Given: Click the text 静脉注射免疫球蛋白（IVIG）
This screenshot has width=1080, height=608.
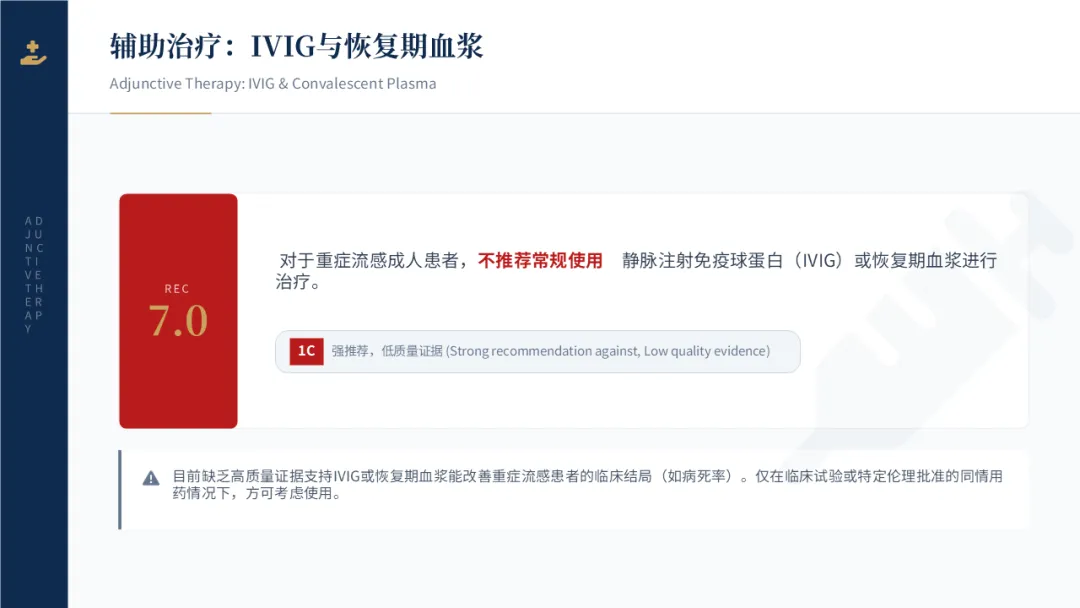Looking at the screenshot, I should click(733, 260).
